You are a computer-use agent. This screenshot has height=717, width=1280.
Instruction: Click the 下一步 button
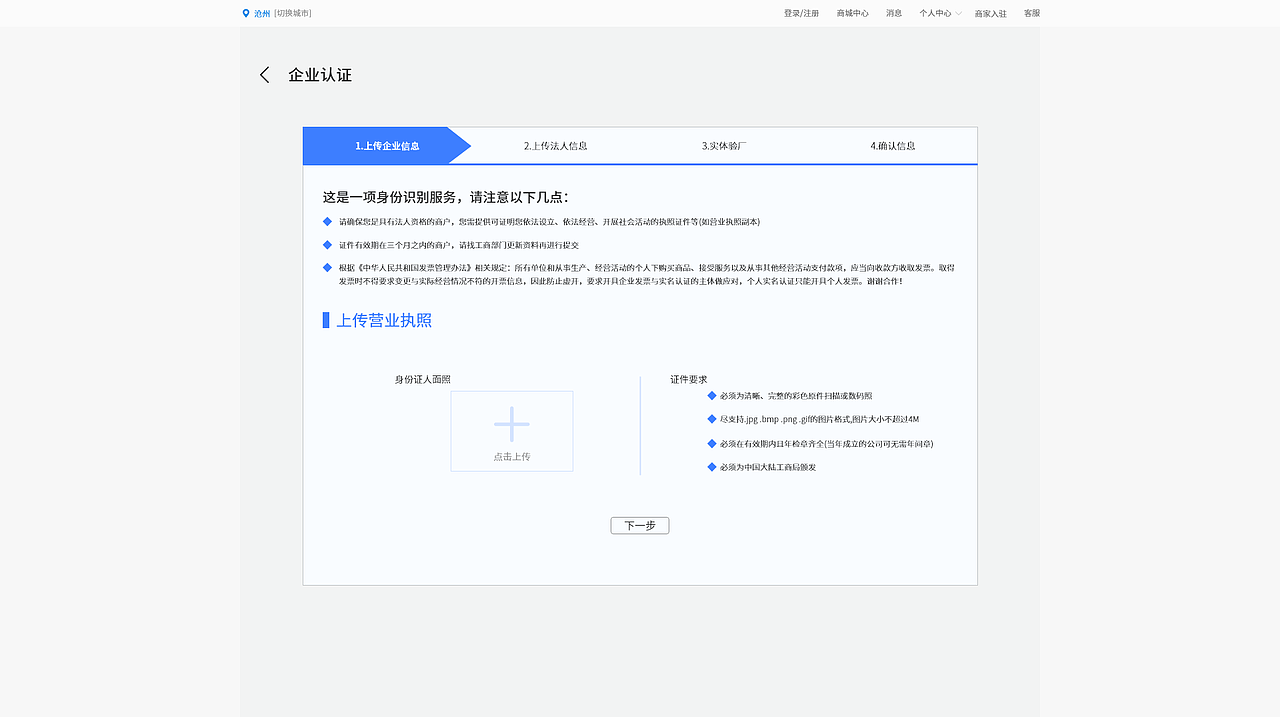pyautogui.click(x=639, y=525)
